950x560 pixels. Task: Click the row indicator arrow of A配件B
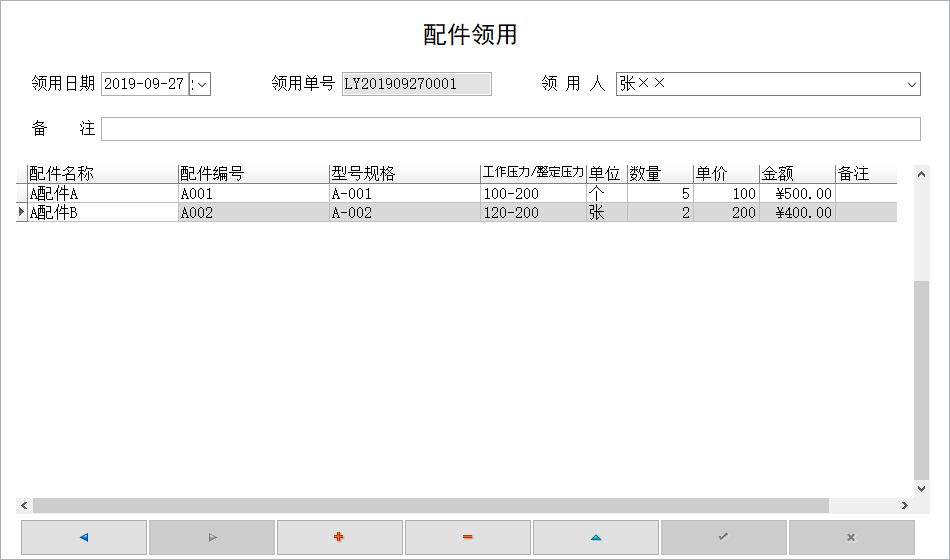tap(21, 212)
